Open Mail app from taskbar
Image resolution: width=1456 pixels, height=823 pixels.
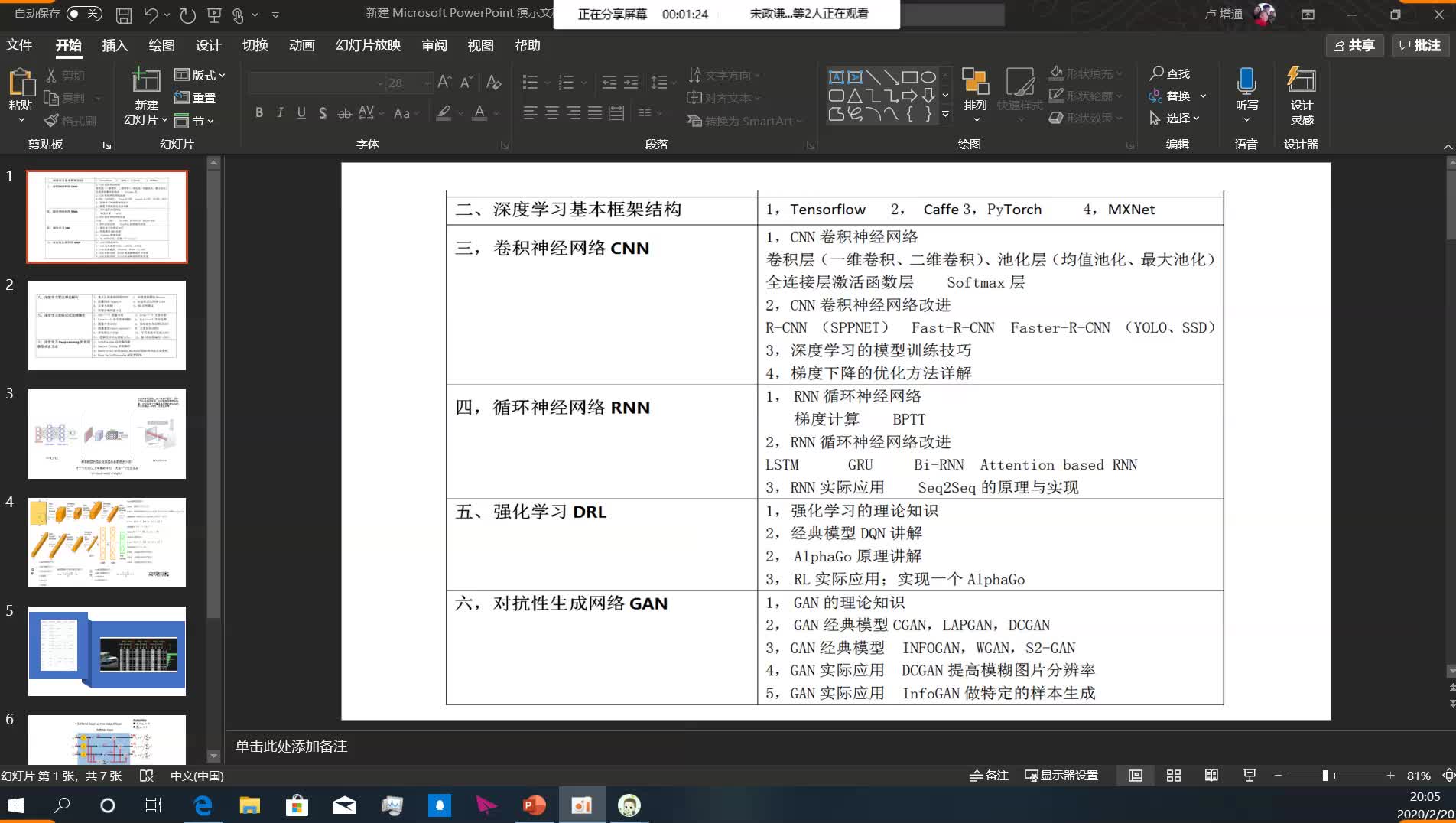(x=345, y=805)
